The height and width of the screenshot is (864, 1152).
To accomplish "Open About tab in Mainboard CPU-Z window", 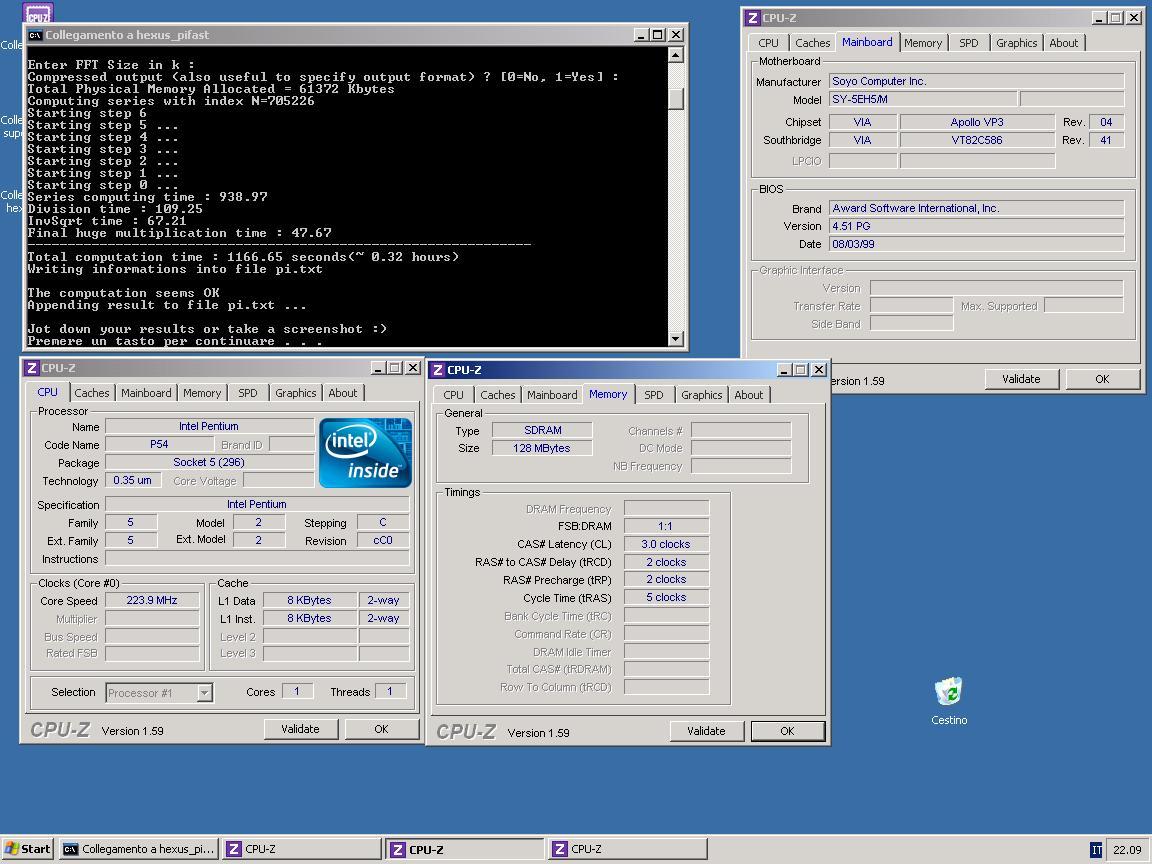I will click(x=1063, y=43).
